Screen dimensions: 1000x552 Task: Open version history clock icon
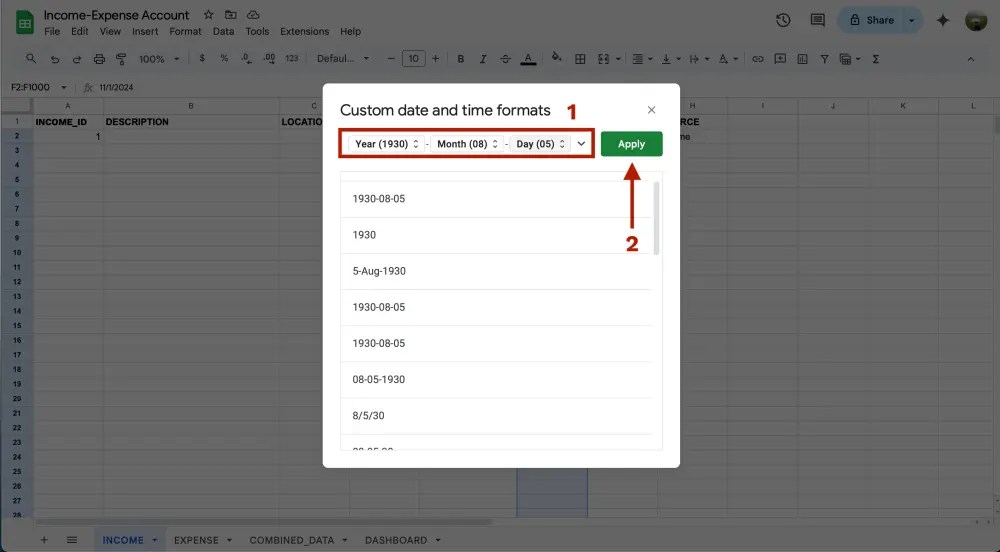(783, 20)
